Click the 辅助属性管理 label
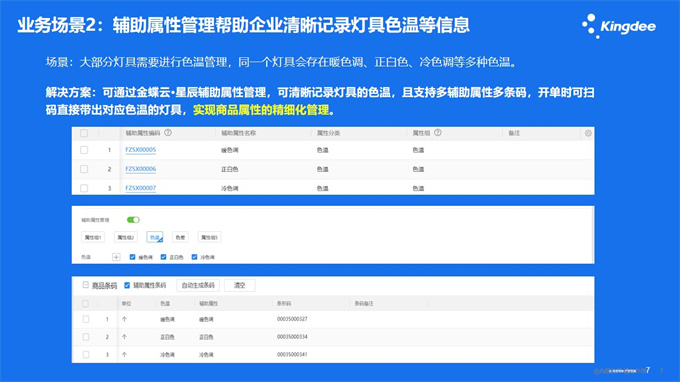 coord(95,220)
